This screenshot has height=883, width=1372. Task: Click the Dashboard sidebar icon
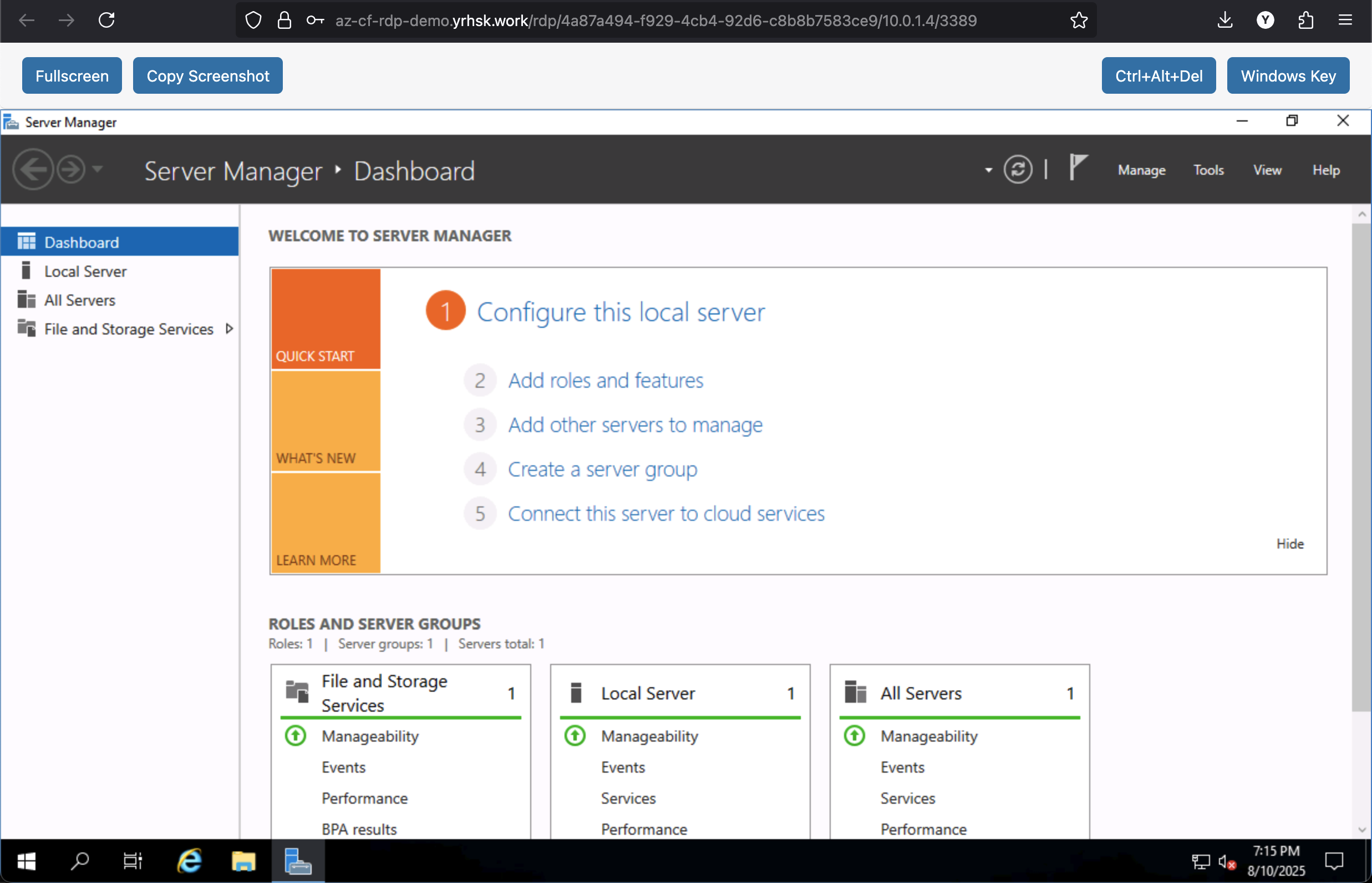(x=27, y=241)
